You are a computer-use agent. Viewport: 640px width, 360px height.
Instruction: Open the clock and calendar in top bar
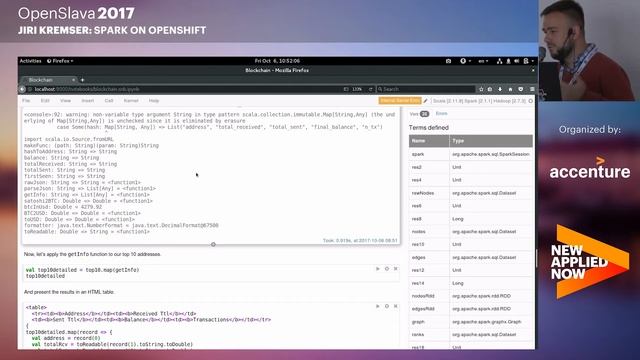pos(277,61)
